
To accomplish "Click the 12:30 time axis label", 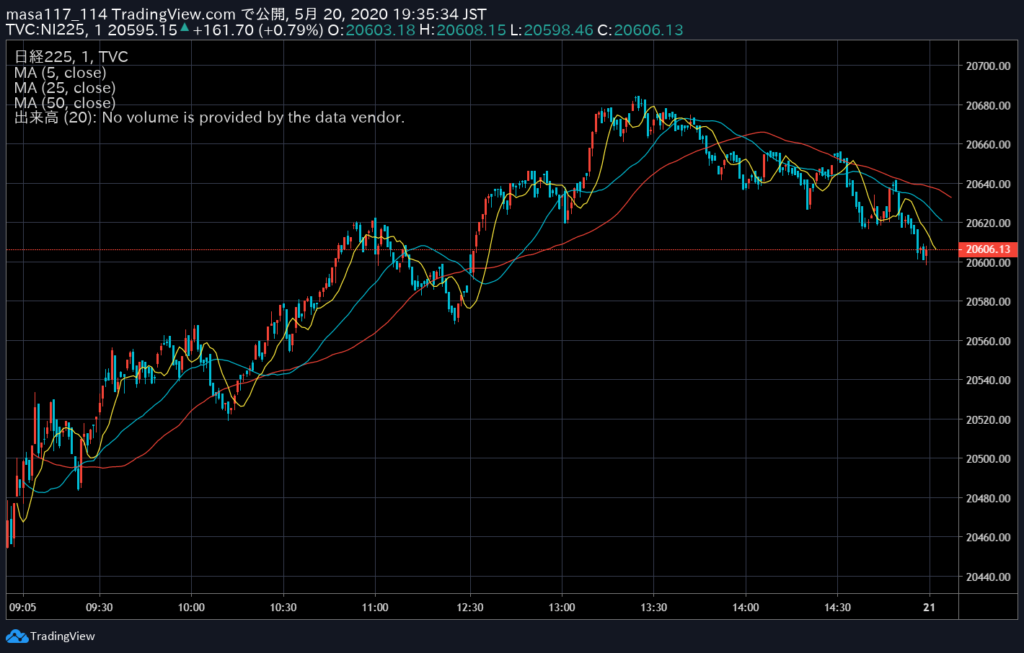I will 470,607.
